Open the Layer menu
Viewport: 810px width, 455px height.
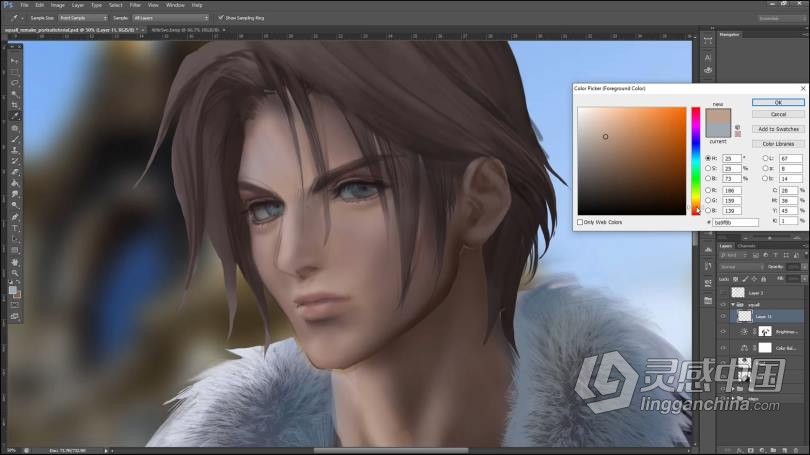(77, 5)
